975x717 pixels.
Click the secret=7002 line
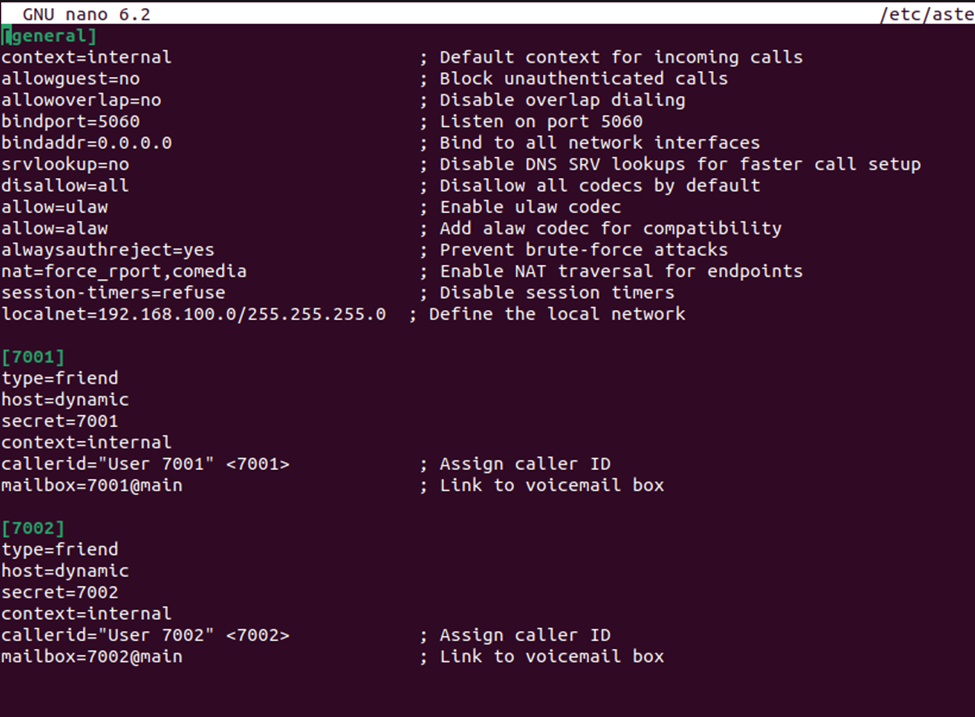pos(60,592)
